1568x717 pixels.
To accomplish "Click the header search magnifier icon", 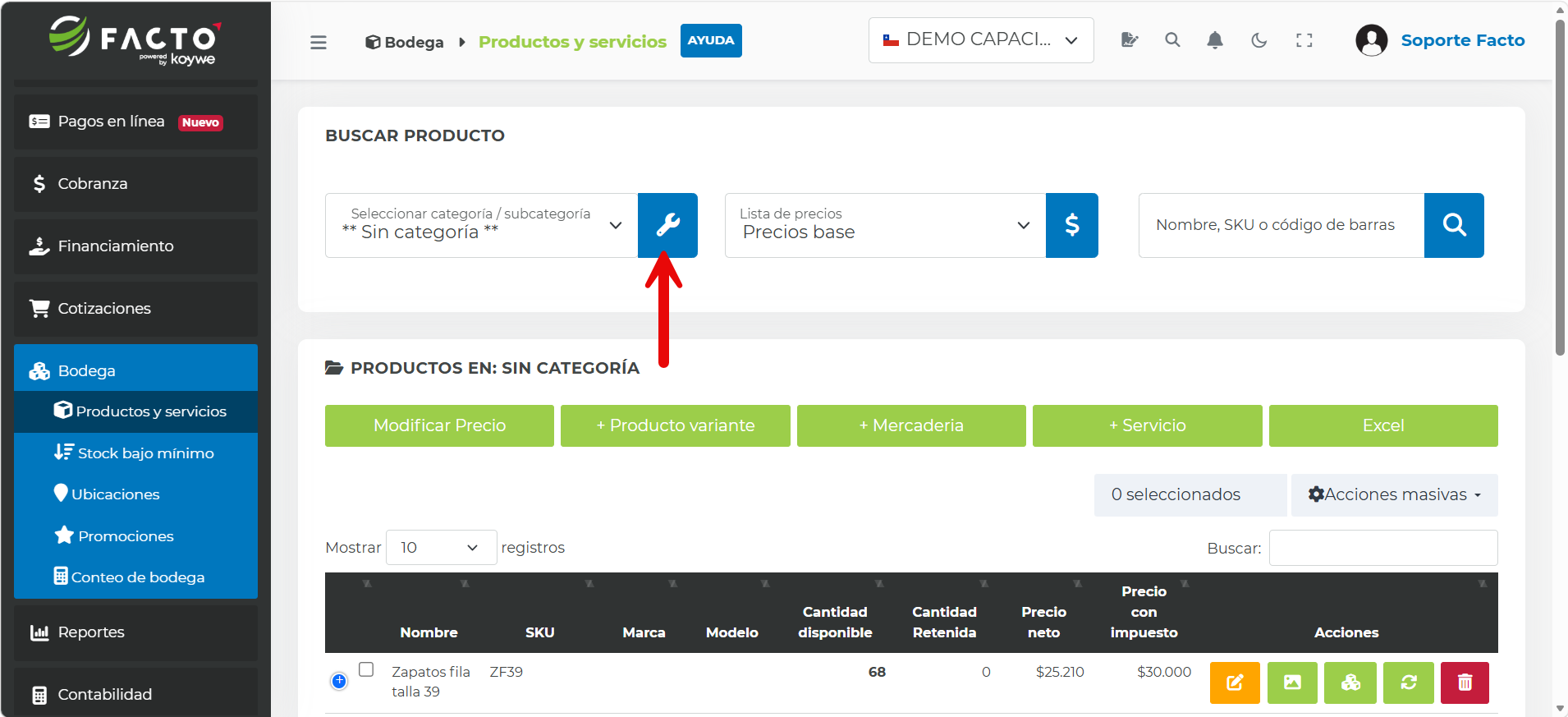I will pos(1172,39).
